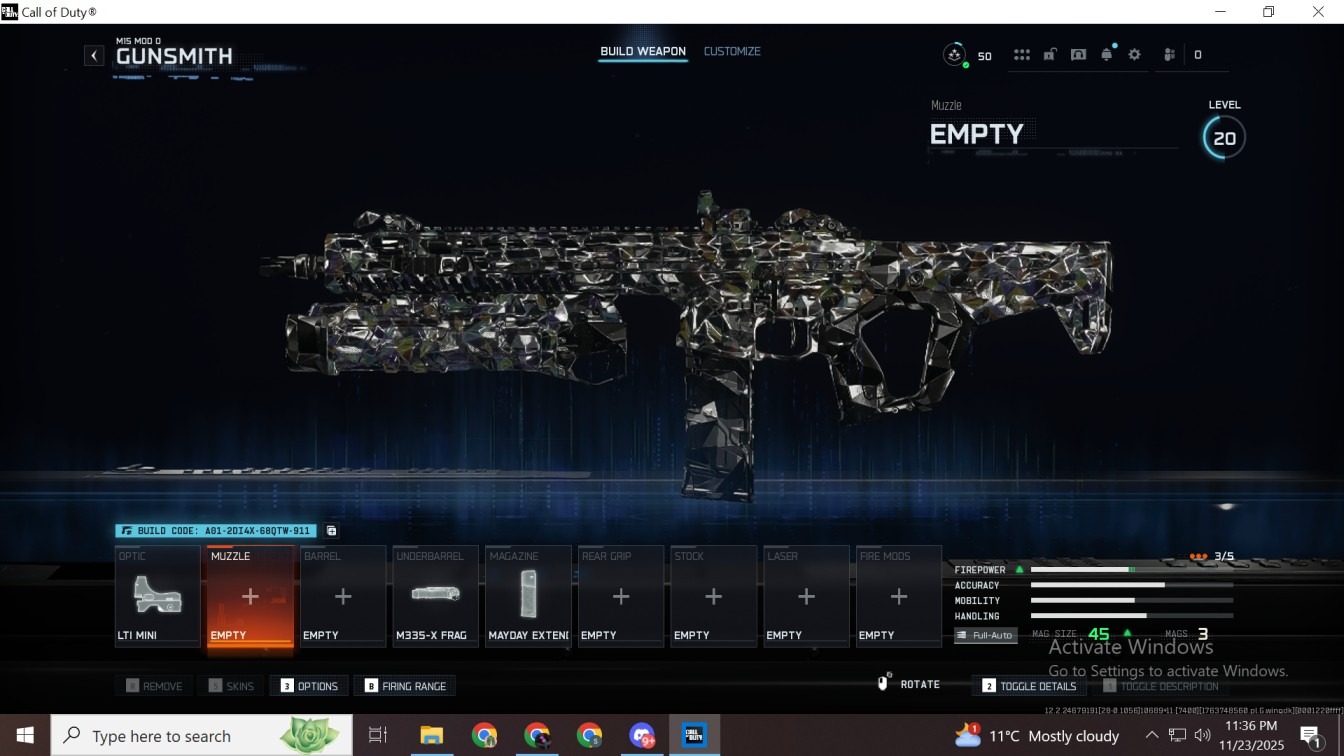Open the social friends icon
Viewport: 1344px width, 756px height.
(1169, 55)
